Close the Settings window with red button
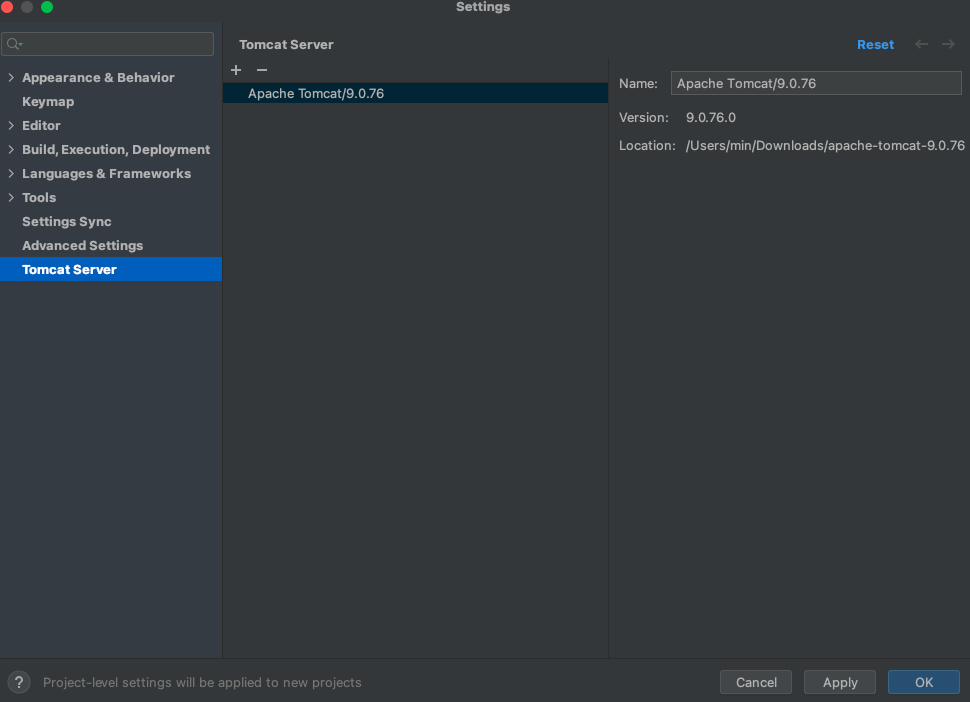970x702 pixels. pos(7,7)
